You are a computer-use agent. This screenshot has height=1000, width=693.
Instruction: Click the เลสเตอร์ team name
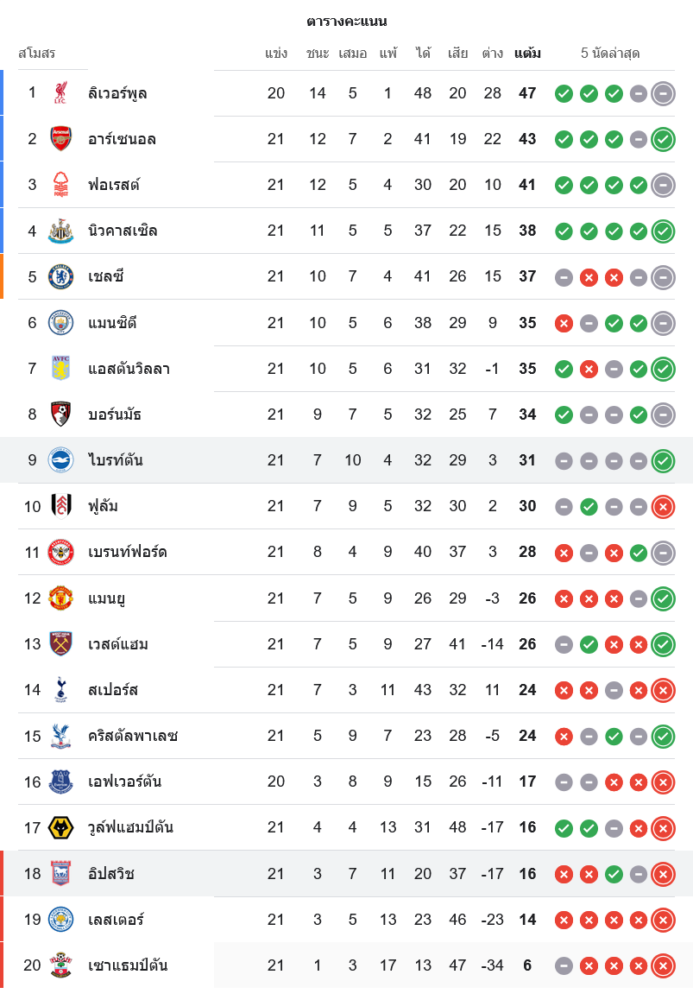pyautogui.click(x=116, y=919)
